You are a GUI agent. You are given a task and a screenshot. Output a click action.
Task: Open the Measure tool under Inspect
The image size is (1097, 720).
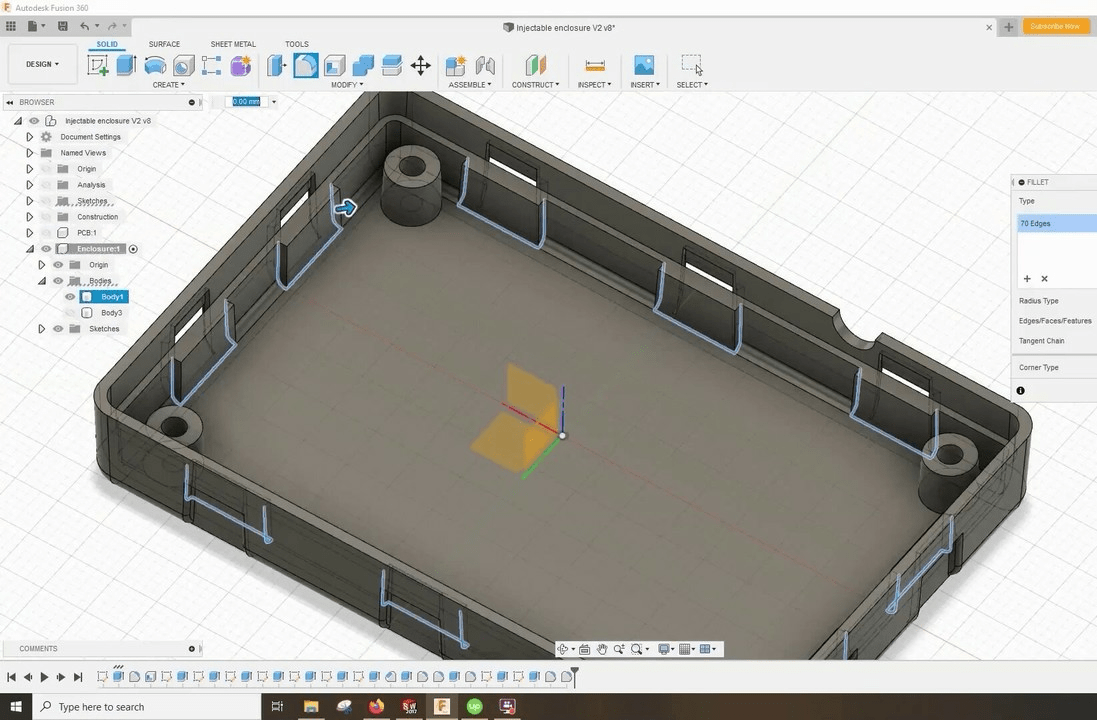(593, 65)
